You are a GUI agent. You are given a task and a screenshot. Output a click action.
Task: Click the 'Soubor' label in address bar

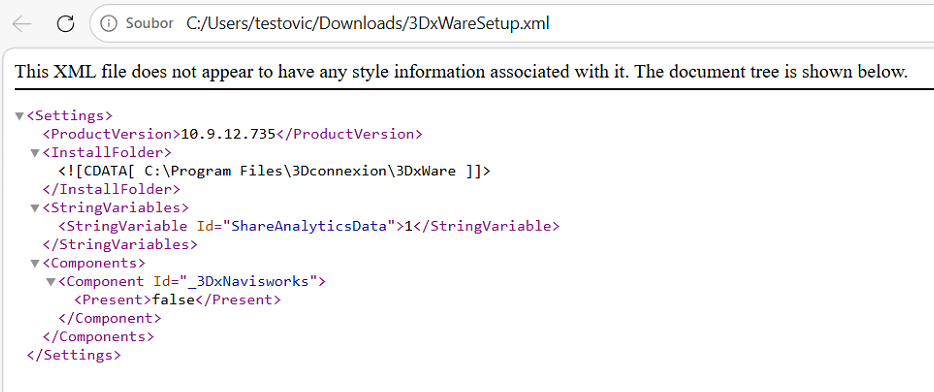(x=150, y=23)
